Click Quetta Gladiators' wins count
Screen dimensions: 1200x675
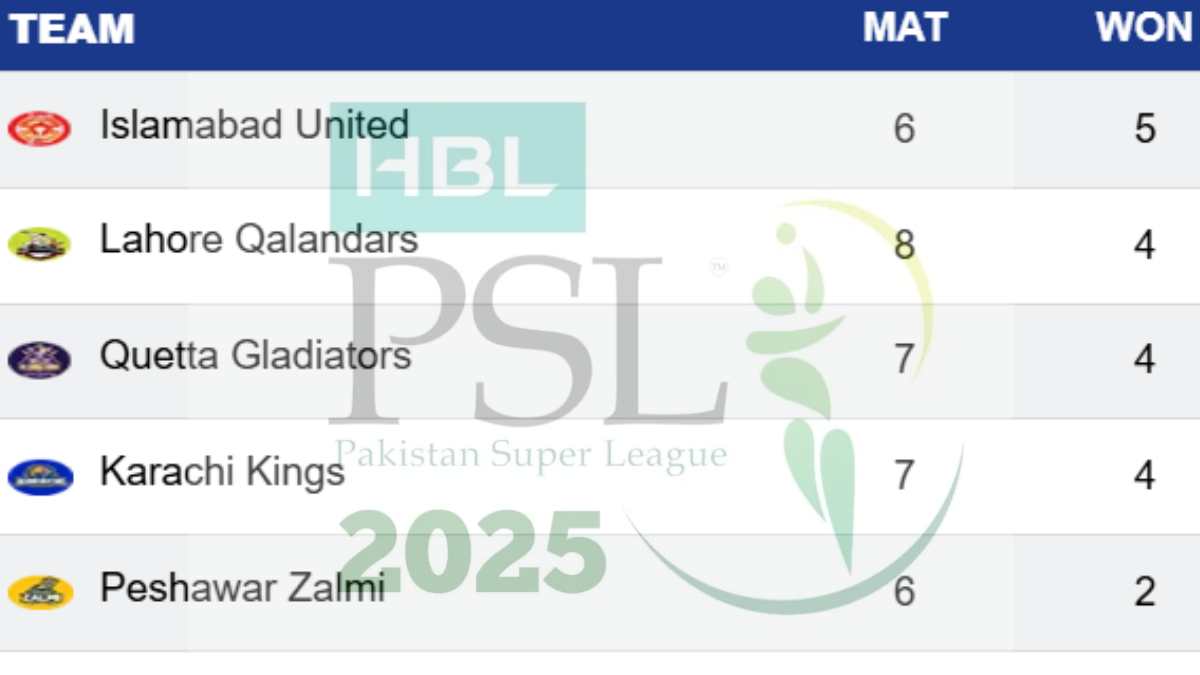coord(1145,359)
